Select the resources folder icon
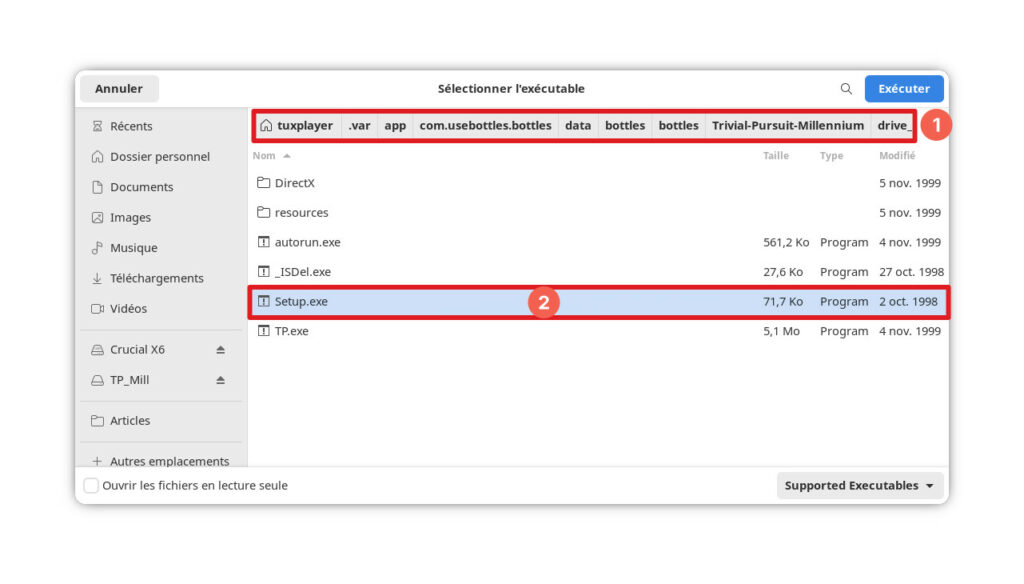 point(264,213)
